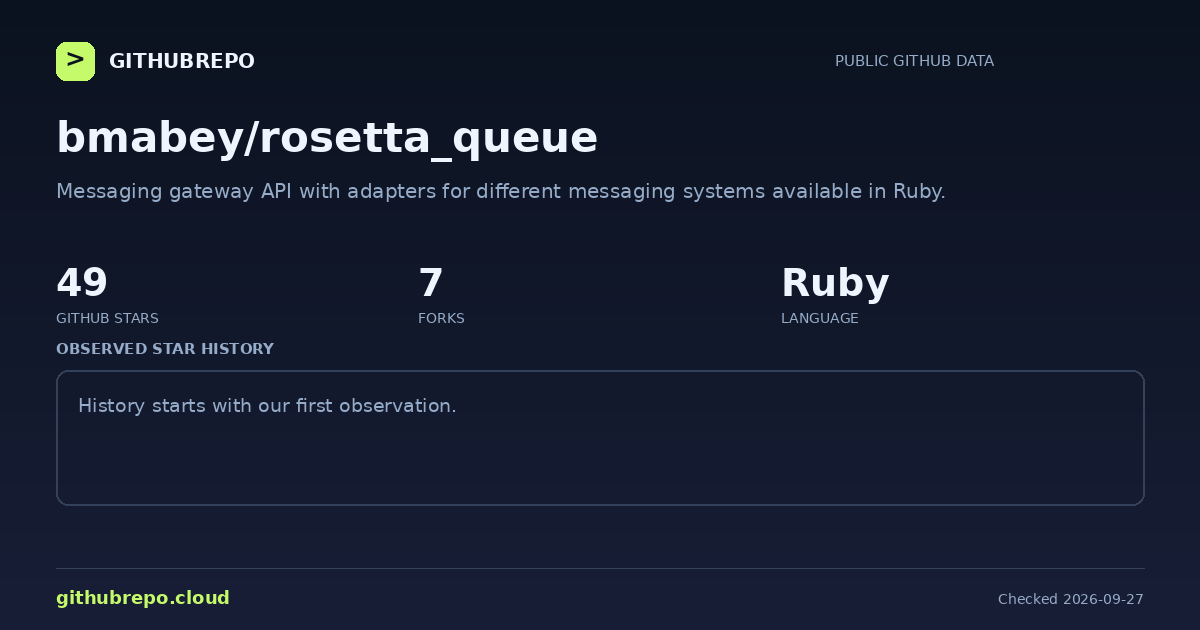Open the githubrepo.cloud footer link
The image size is (1200, 630).
[x=143, y=598]
